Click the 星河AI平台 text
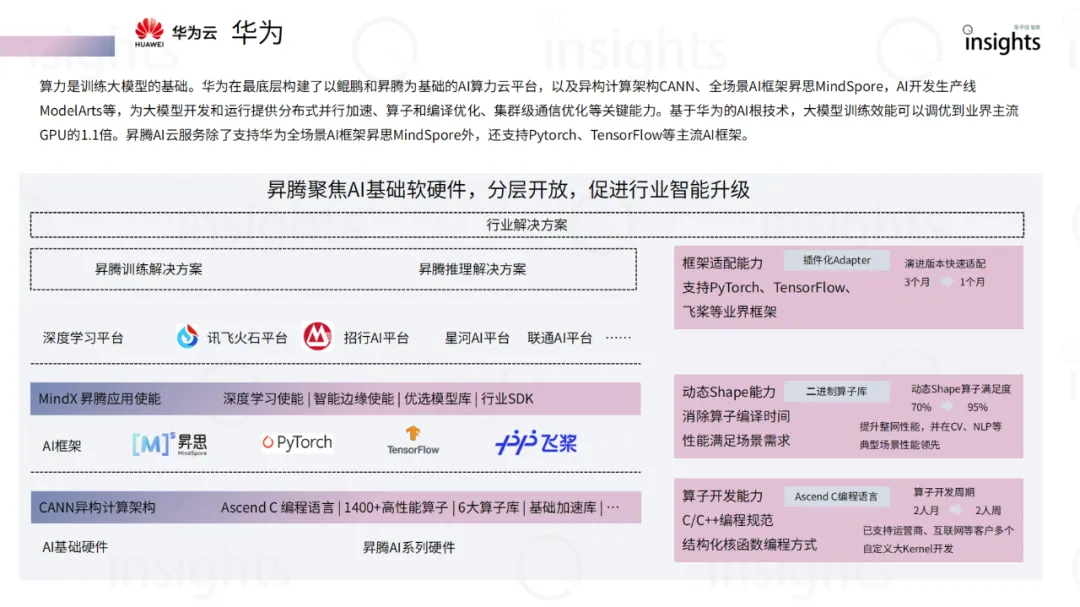 [477, 338]
